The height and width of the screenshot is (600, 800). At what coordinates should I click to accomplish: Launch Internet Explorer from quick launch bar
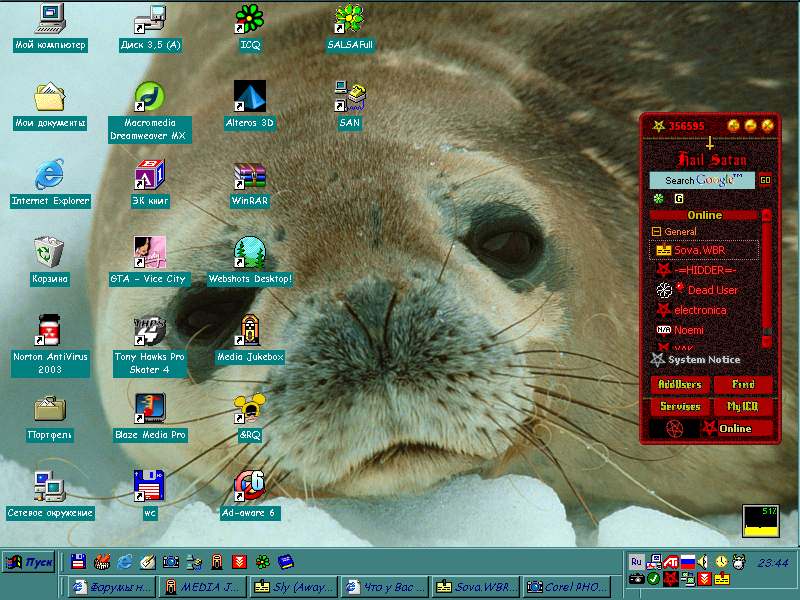tap(125, 562)
